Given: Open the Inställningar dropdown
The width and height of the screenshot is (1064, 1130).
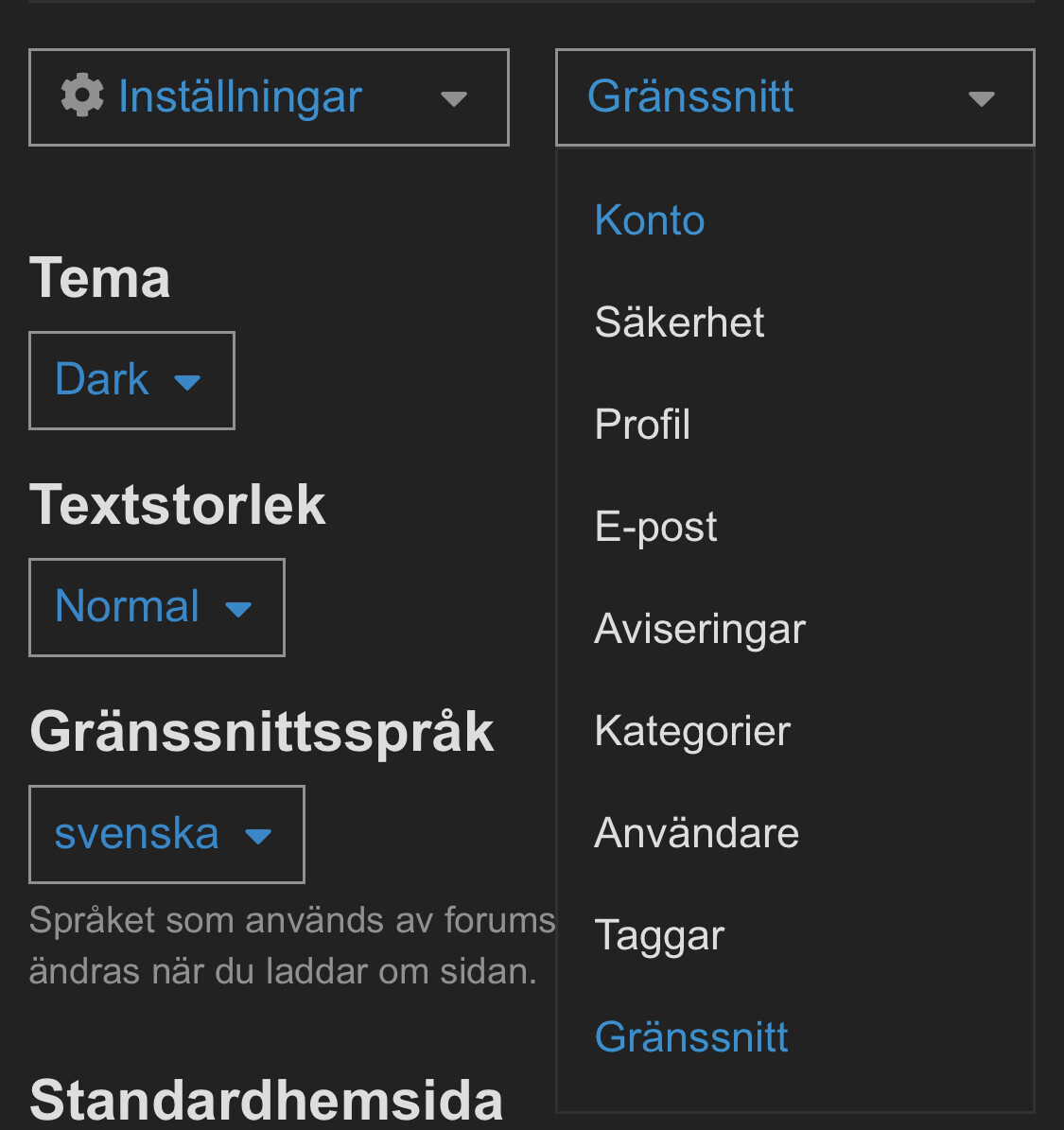Looking at the screenshot, I should (269, 97).
